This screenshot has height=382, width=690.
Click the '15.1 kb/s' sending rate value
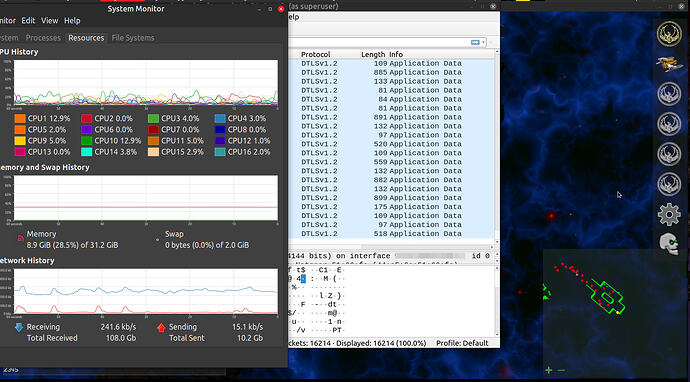click(247, 327)
